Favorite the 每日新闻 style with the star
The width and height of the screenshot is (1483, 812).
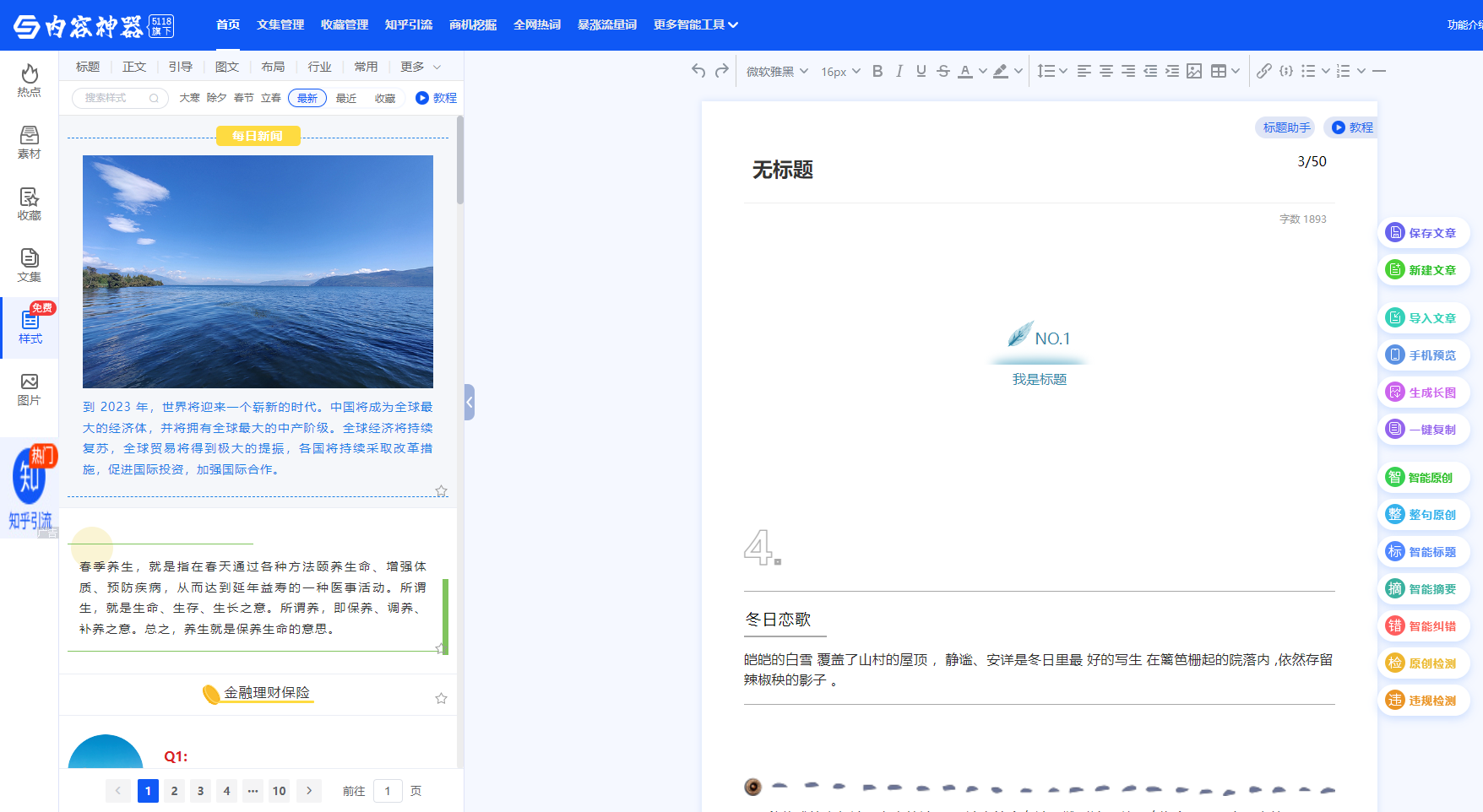tap(441, 490)
